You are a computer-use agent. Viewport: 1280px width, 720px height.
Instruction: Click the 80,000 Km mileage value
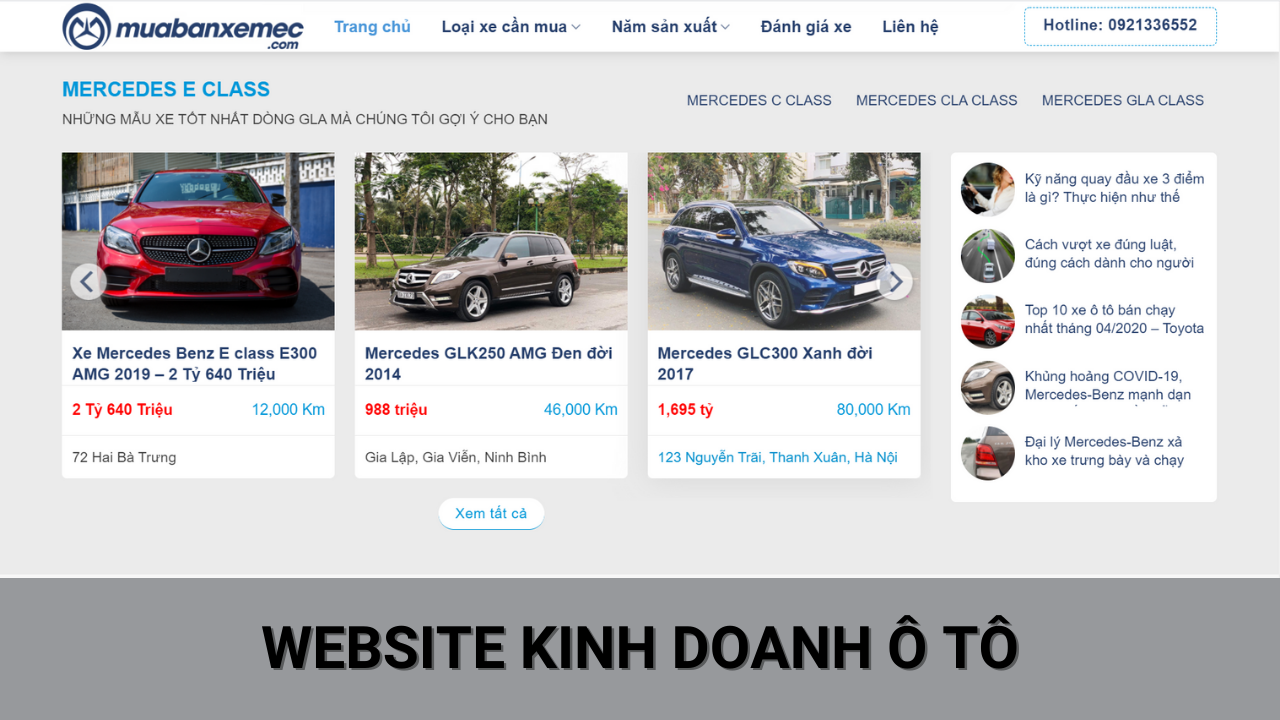click(874, 409)
